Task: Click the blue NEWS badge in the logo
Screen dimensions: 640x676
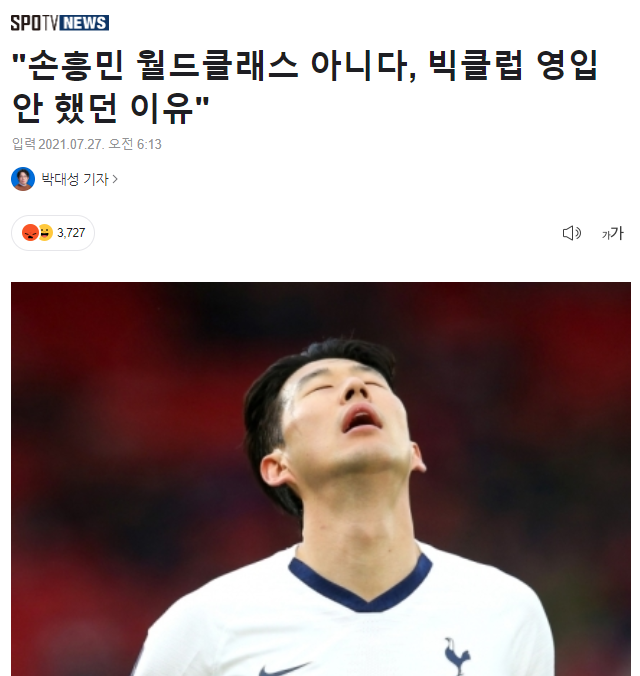Action: [84, 23]
